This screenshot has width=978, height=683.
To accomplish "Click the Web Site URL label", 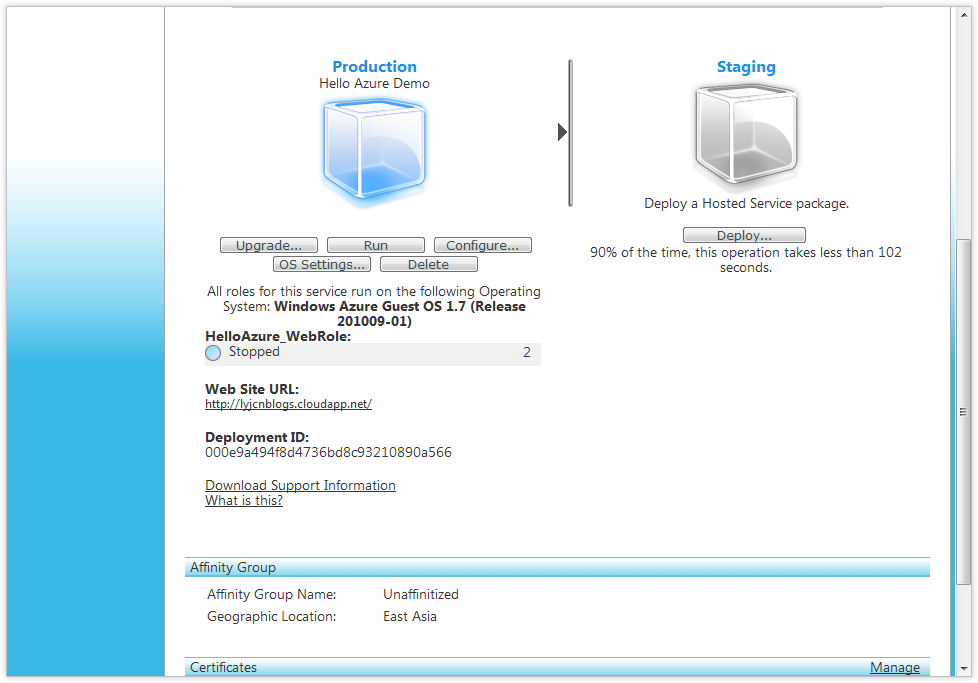I will (252, 389).
